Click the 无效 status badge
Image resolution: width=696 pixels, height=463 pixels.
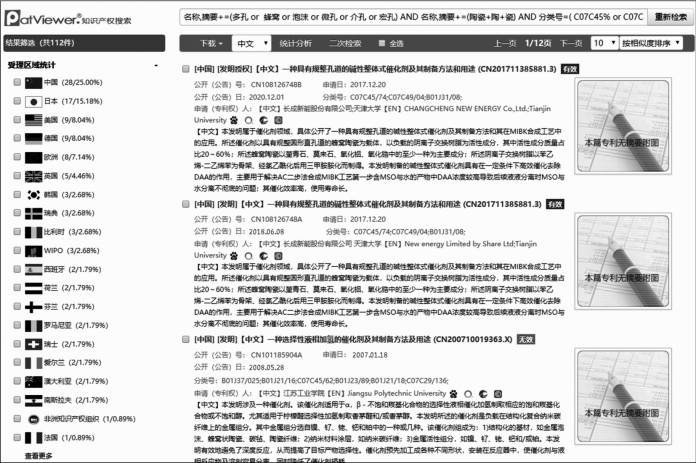coord(526,340)
